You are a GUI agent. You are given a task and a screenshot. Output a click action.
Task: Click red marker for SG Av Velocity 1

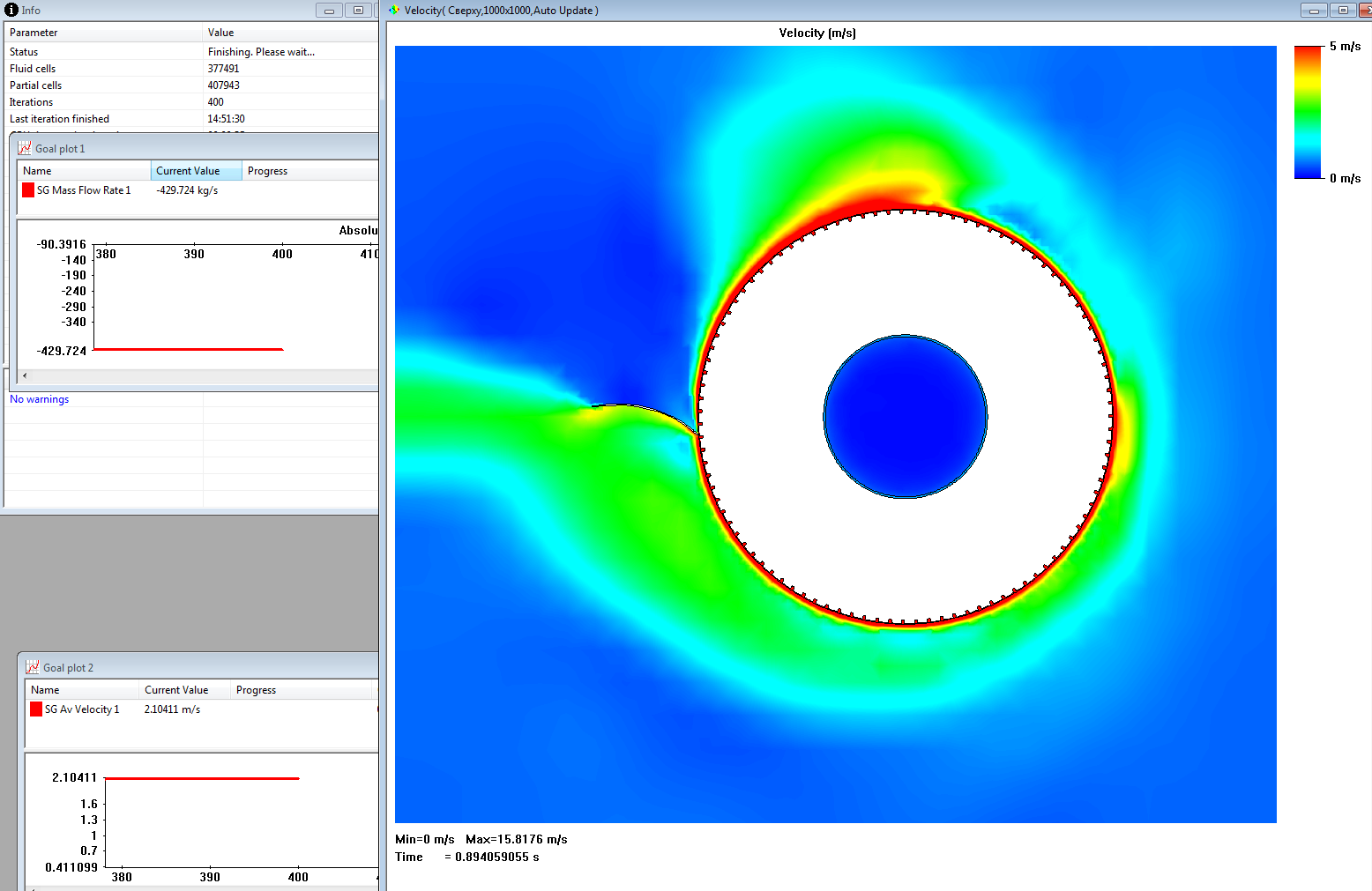pyautogui.click(x=36, y=709)
